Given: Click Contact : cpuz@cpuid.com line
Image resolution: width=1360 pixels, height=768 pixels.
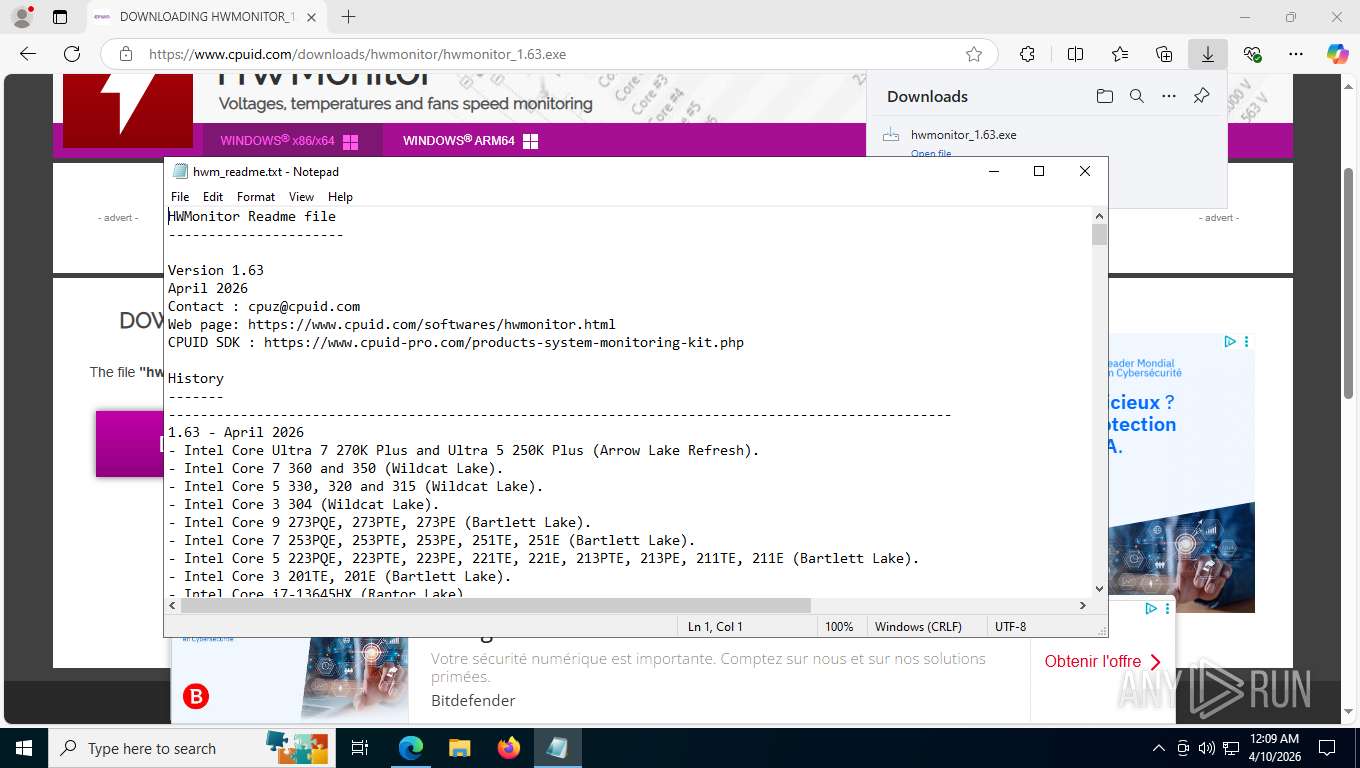Looking at the screenshot, I should (264, 306).
